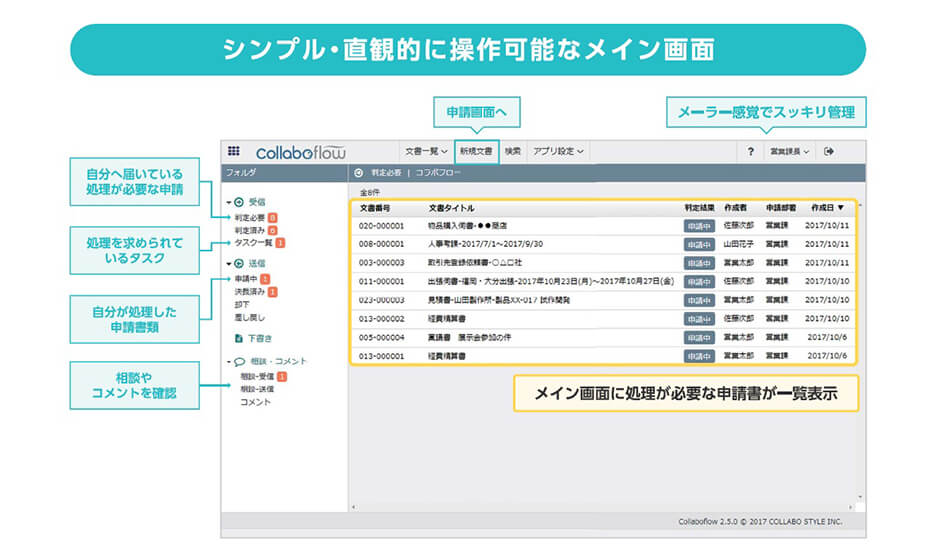Click 申請中 status badge for 020-000001
The image size is (940, 560).
(699, 226)
